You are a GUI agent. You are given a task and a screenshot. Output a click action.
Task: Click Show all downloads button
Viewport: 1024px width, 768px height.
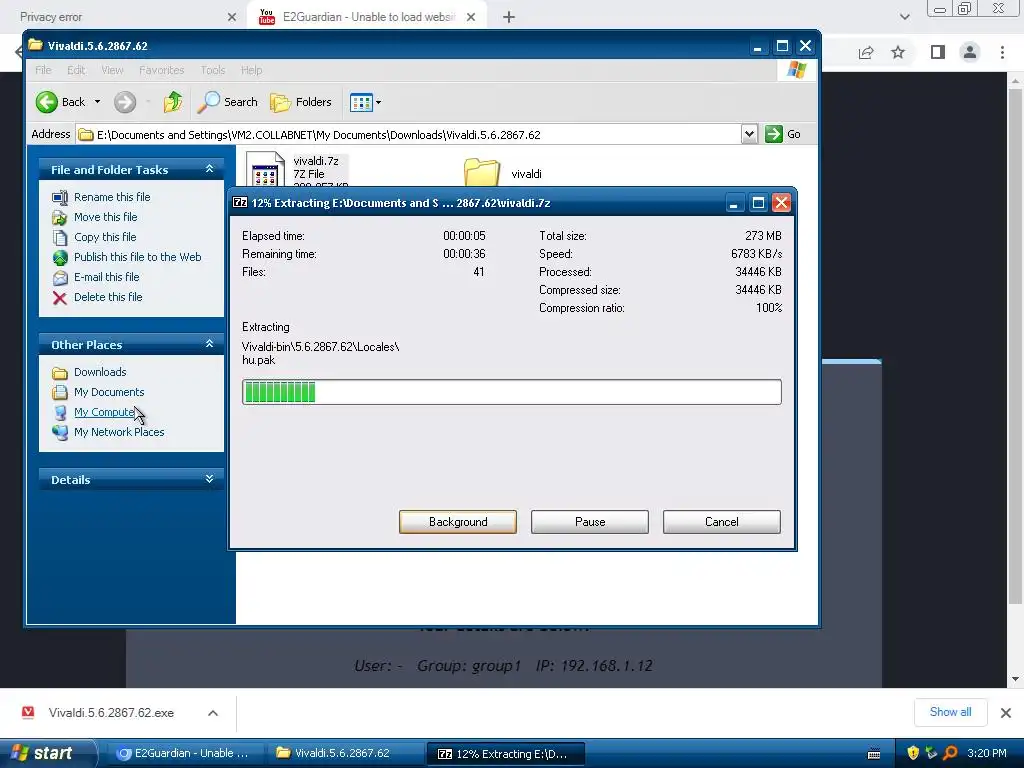(950, 712)
